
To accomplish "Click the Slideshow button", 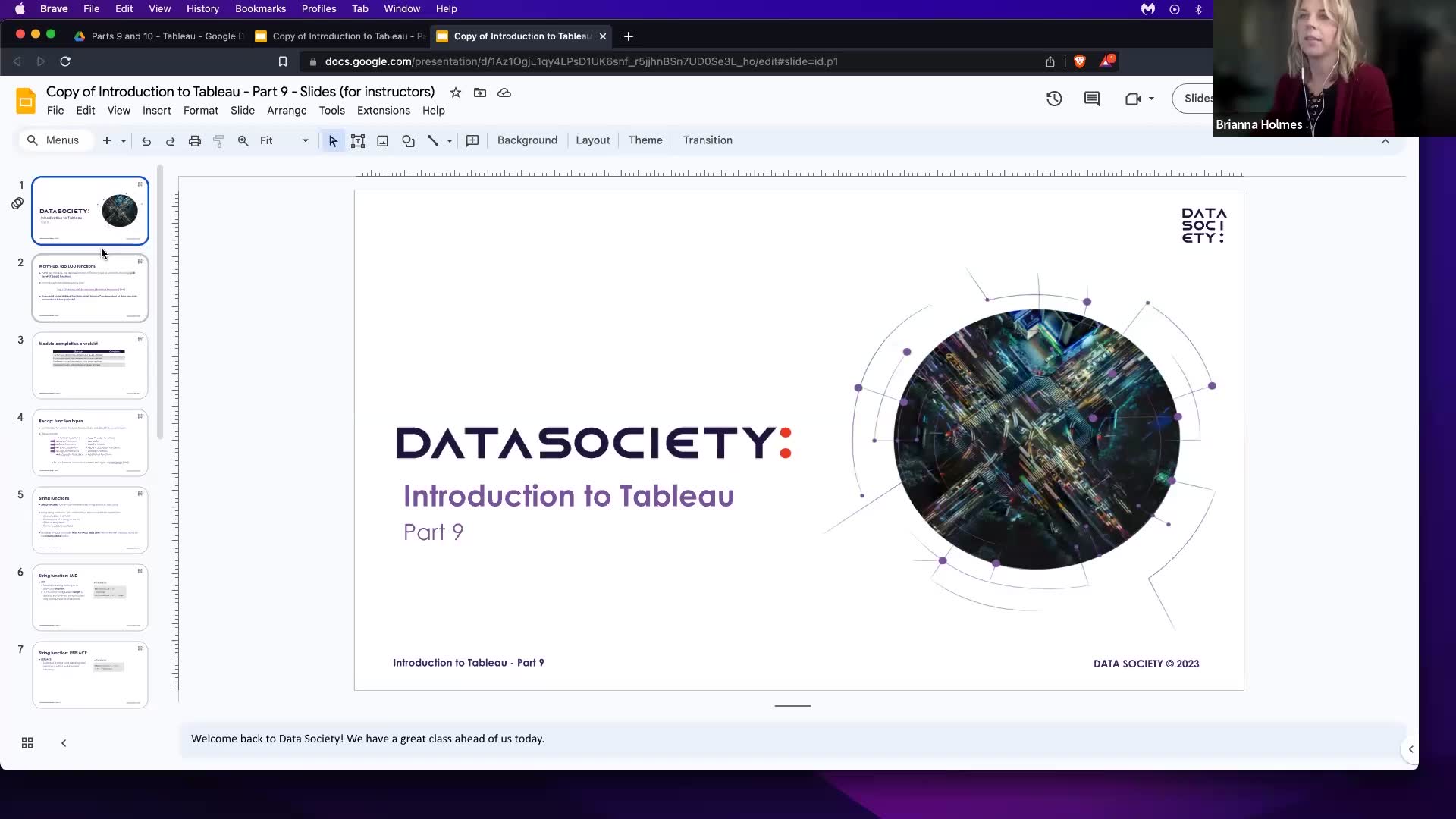I will tap(1194, 99).
